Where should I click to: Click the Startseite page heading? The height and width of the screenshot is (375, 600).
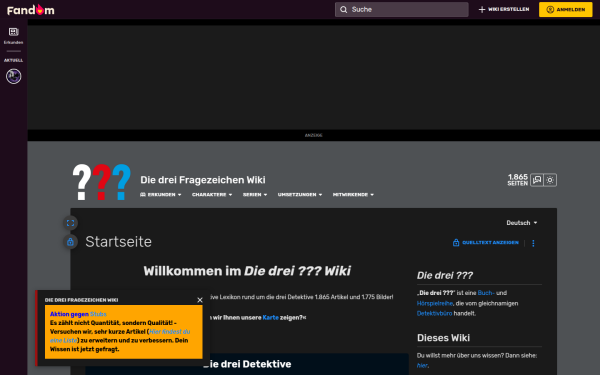pyautogui.click(x=119, y=242)
